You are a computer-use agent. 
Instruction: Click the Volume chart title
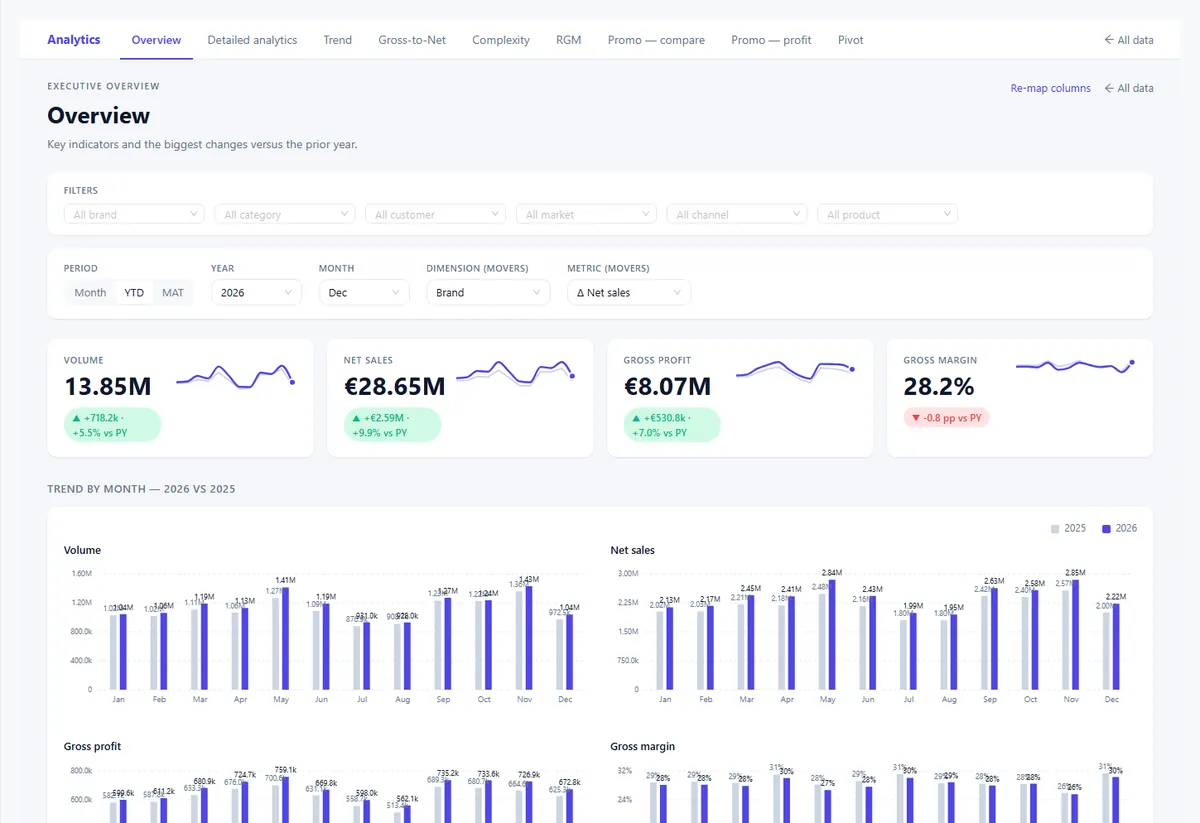pos(82,550)
